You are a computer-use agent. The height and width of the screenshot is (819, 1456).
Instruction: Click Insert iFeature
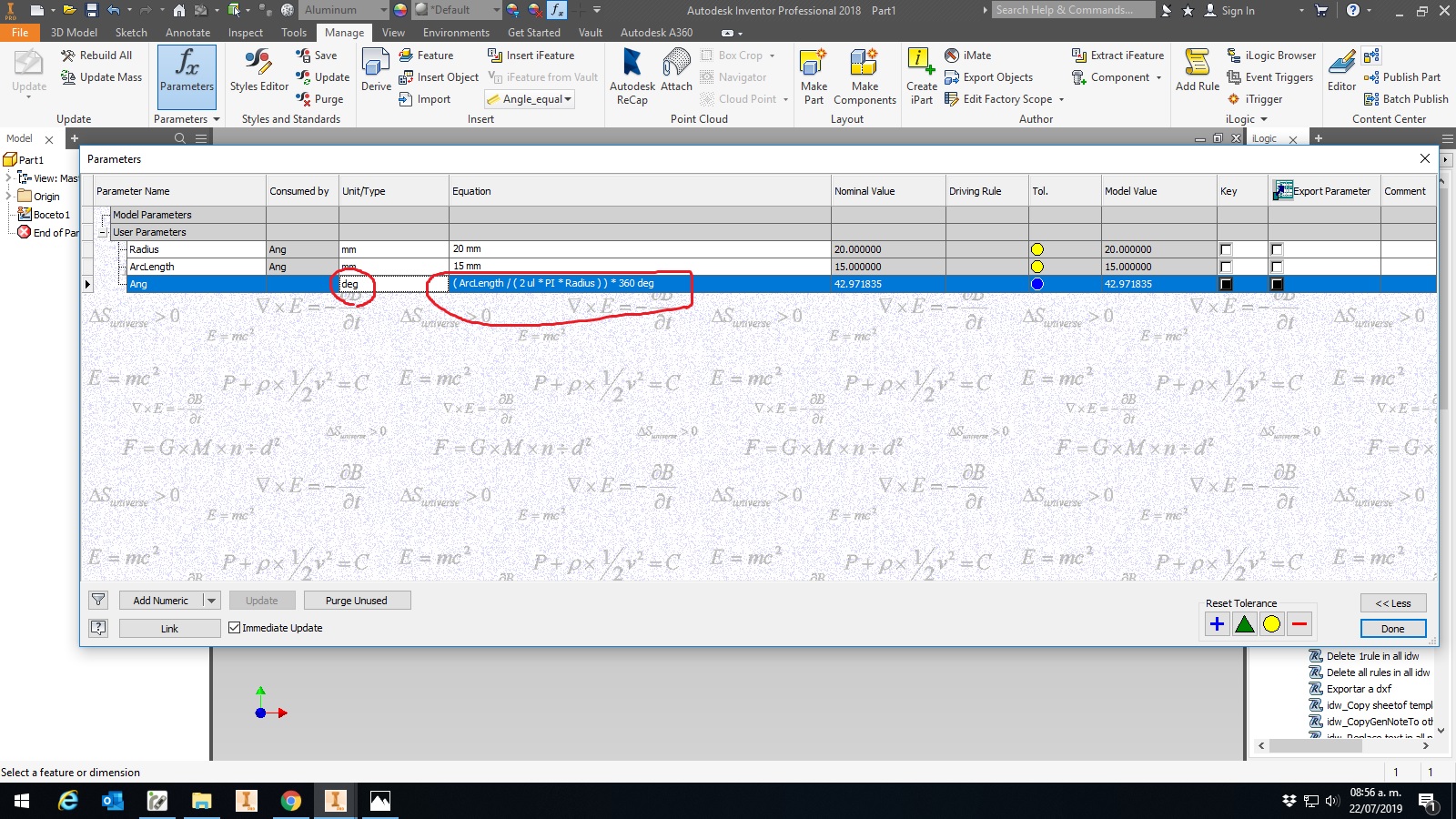click(531, 56)
